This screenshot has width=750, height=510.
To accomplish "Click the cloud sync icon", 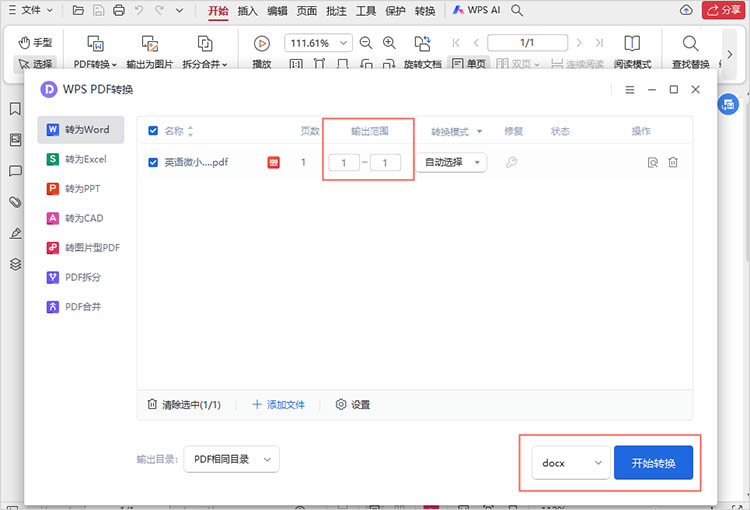I will [686, 10].
